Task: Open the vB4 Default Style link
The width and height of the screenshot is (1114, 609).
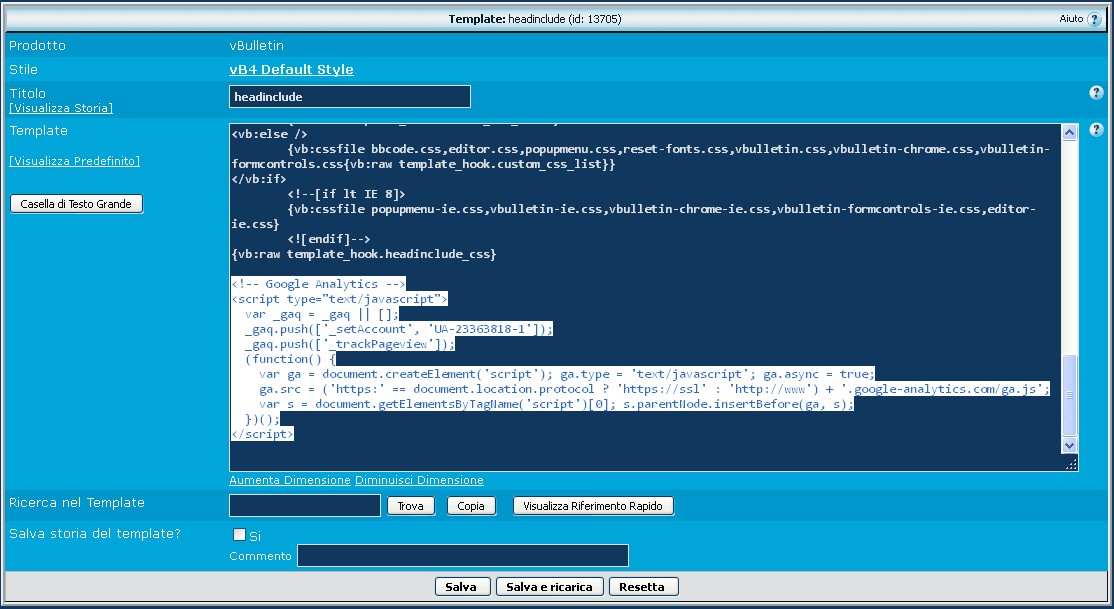Action: 291,70
